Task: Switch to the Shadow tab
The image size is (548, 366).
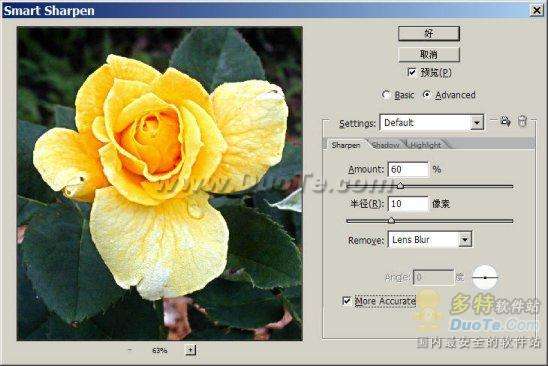Action: (386, 145)
